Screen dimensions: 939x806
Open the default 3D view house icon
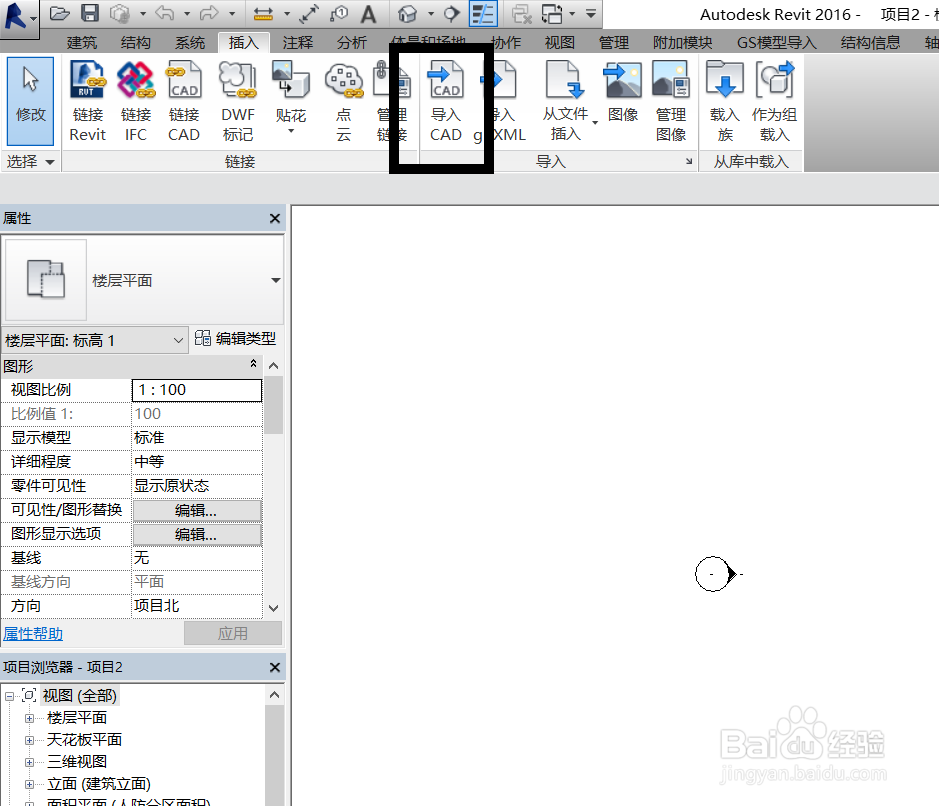tap(408, 14)
